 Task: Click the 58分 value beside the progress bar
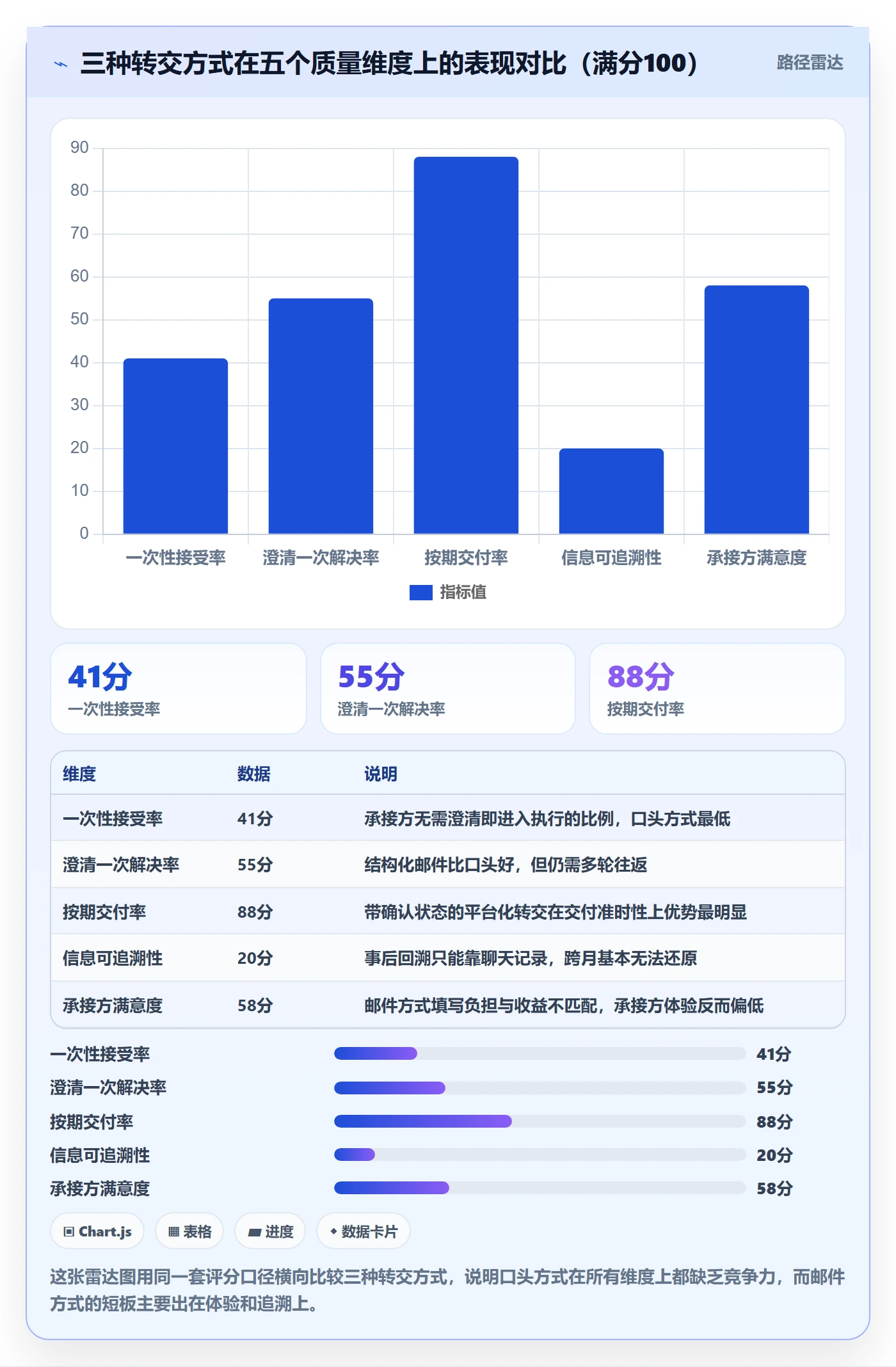774,1188
